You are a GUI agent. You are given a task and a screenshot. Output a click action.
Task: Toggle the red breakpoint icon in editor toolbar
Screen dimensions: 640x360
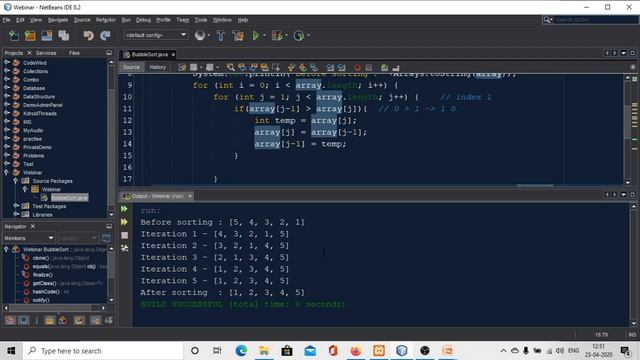pos(358,67)
